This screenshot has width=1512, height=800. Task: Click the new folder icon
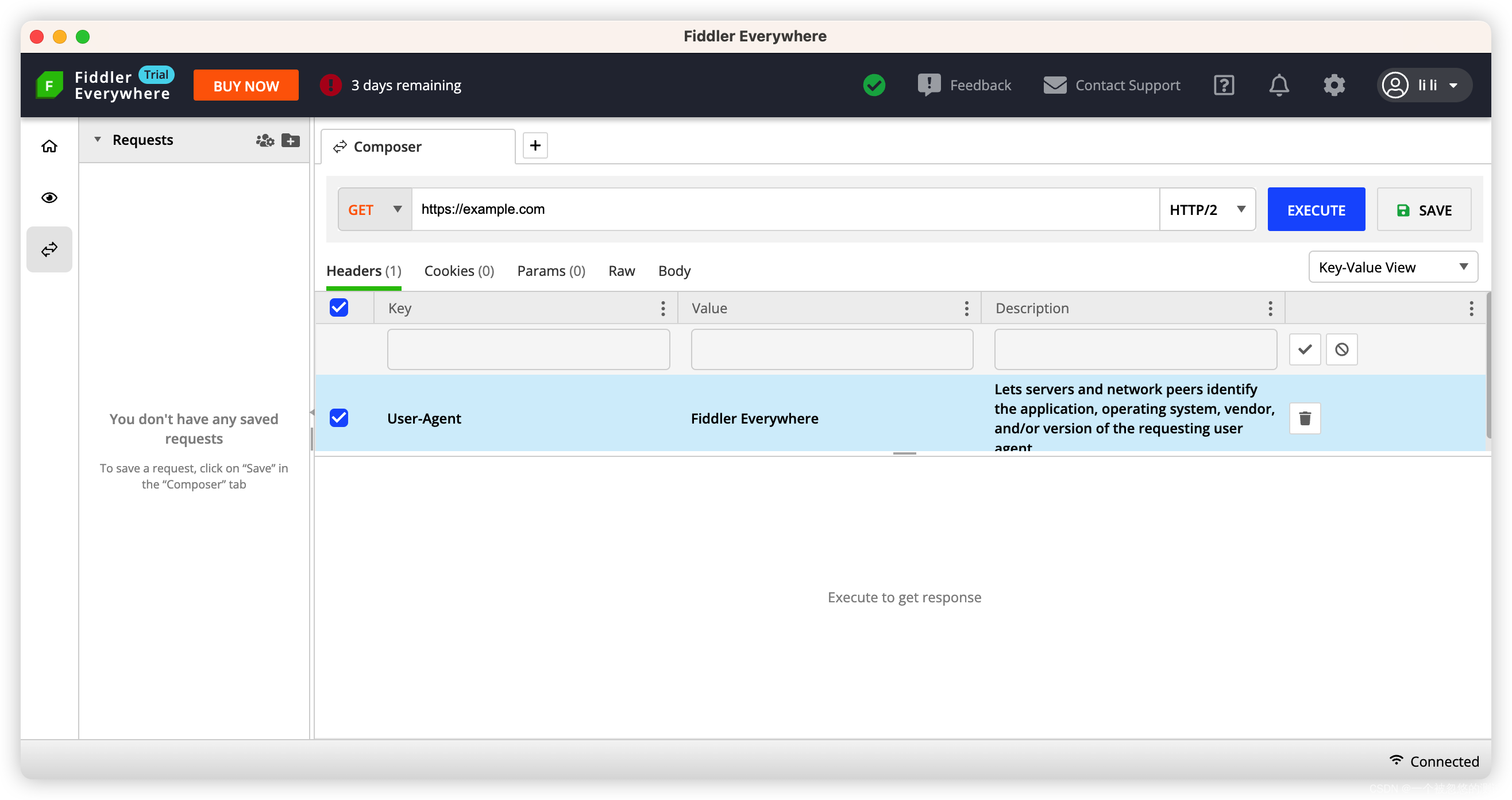click(x=291, y=140)
